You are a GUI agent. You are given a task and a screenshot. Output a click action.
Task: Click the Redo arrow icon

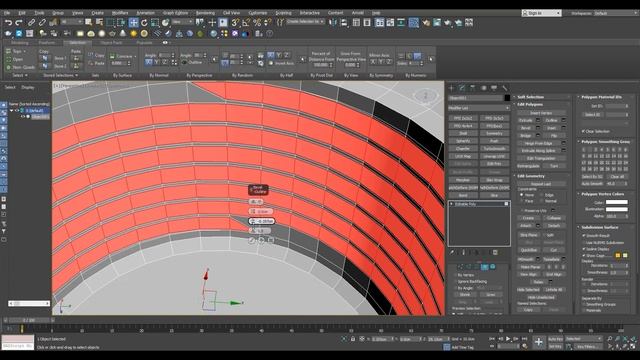[x=18, y=23]
